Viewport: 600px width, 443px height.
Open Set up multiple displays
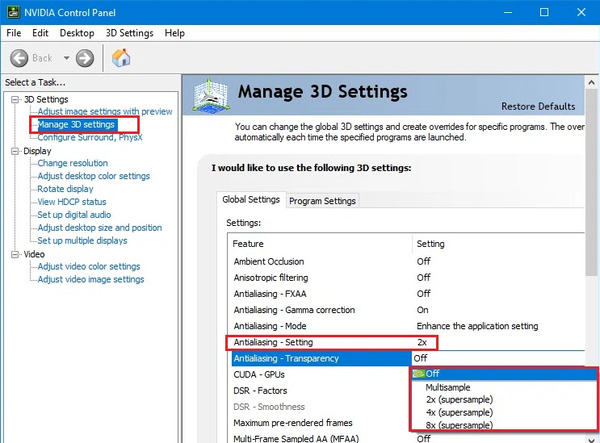tap(82, 241)
